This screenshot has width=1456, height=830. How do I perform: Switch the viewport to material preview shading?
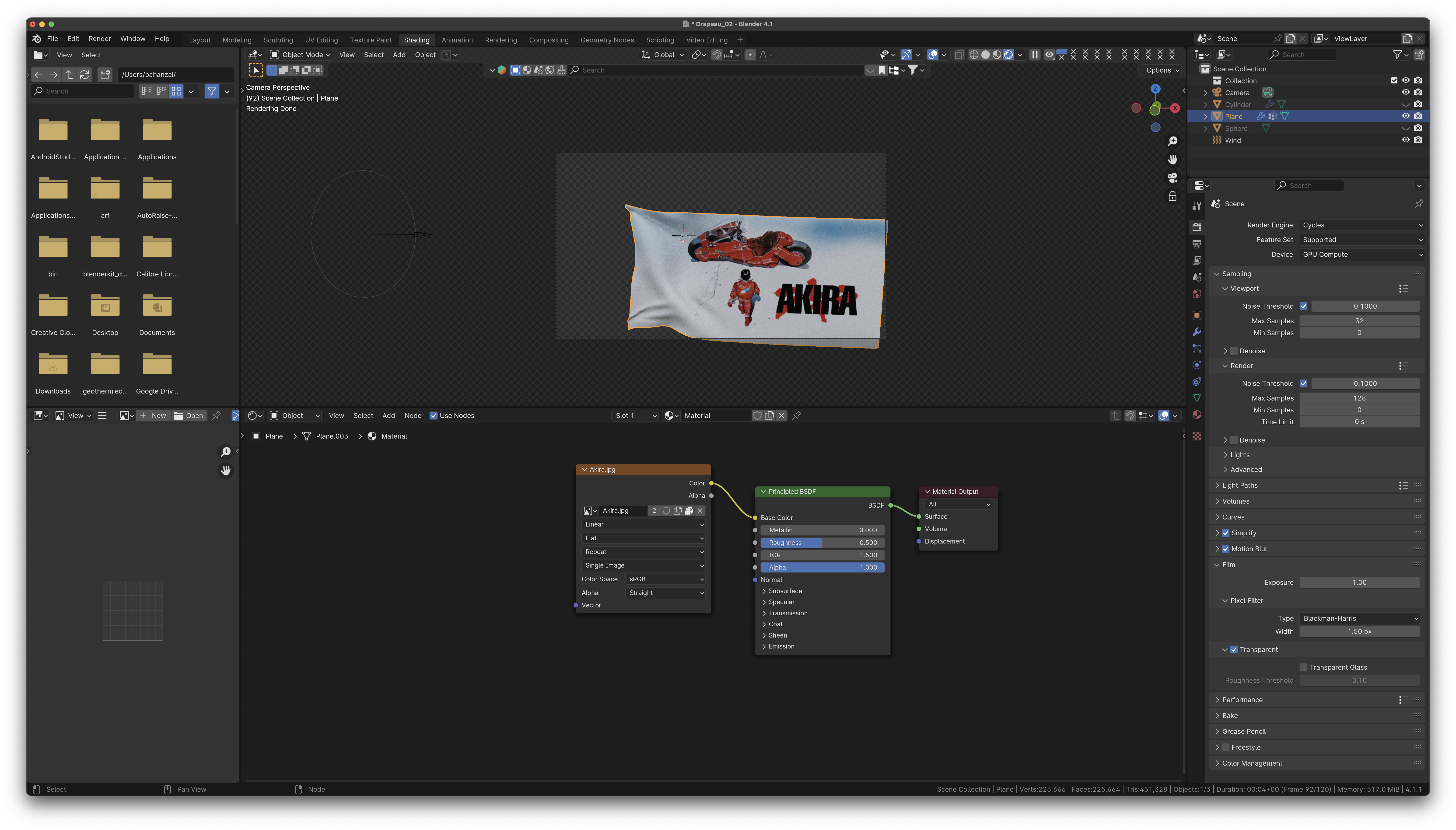pyautogui.click(x=997, y=55)
